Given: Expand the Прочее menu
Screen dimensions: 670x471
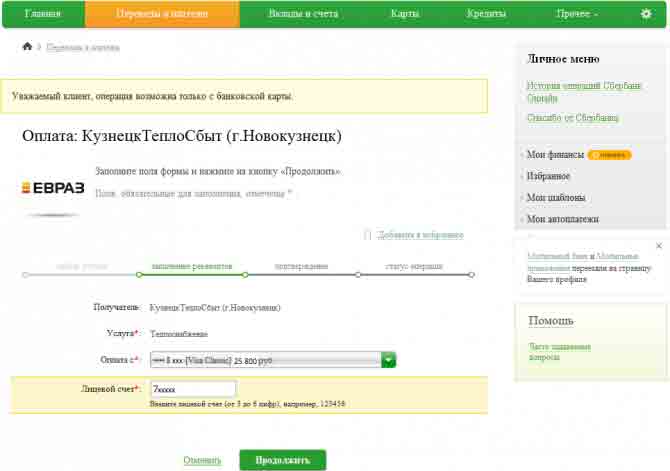Looking at the screenshot, I should click(x=576, y=14).
